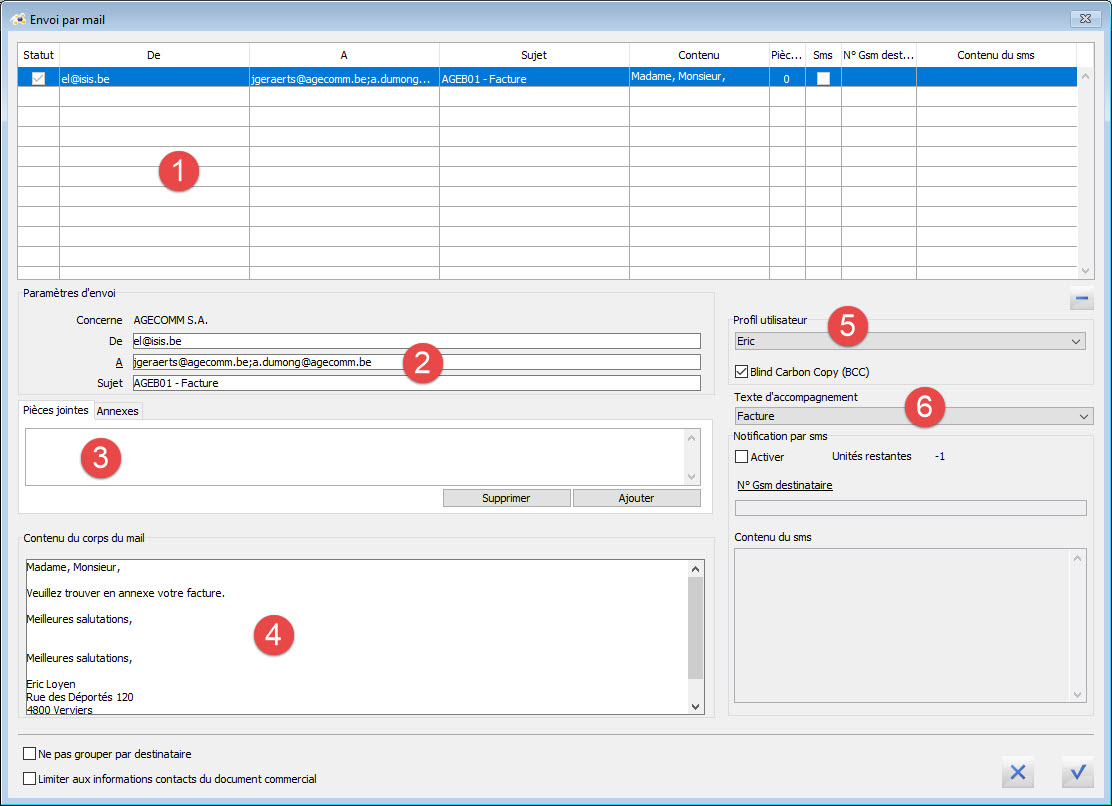1112x806 pixels.
Task: Uncheck Blind Carbon Copy (BCC)
Action: click(741, 372)
